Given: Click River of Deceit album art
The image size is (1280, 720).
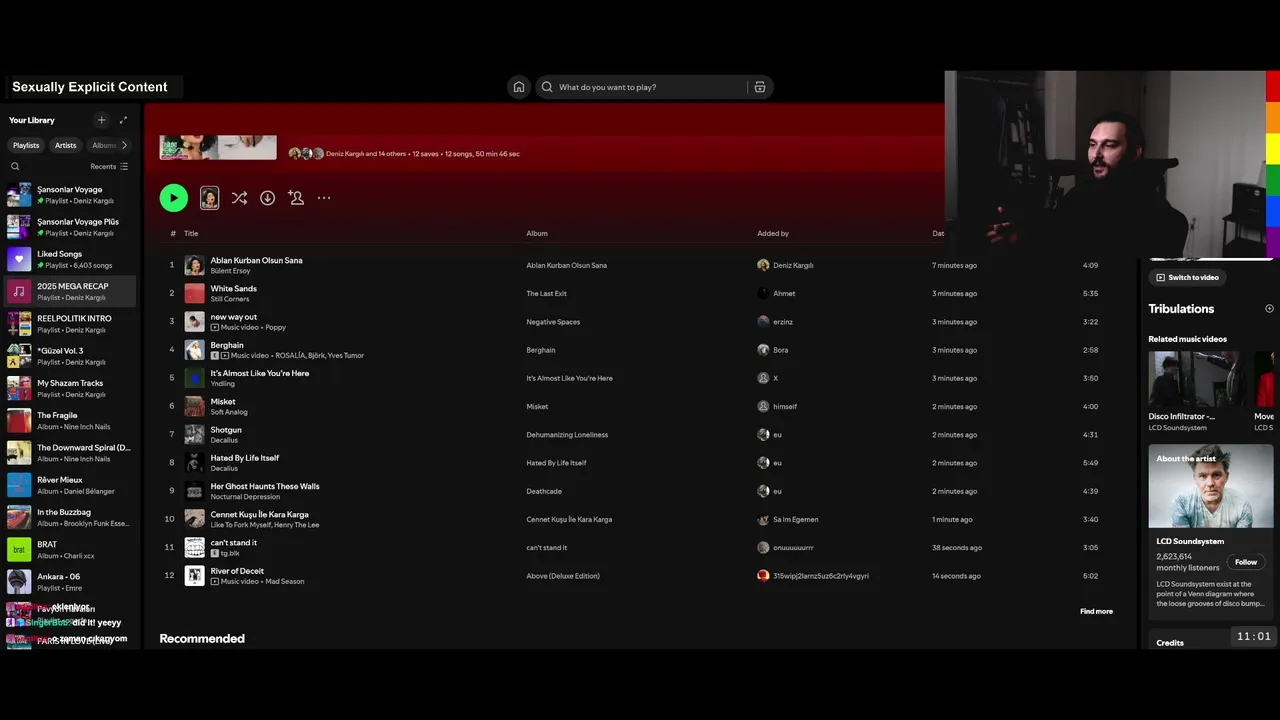Looking at the screenshot, I should tap(194, 576).
